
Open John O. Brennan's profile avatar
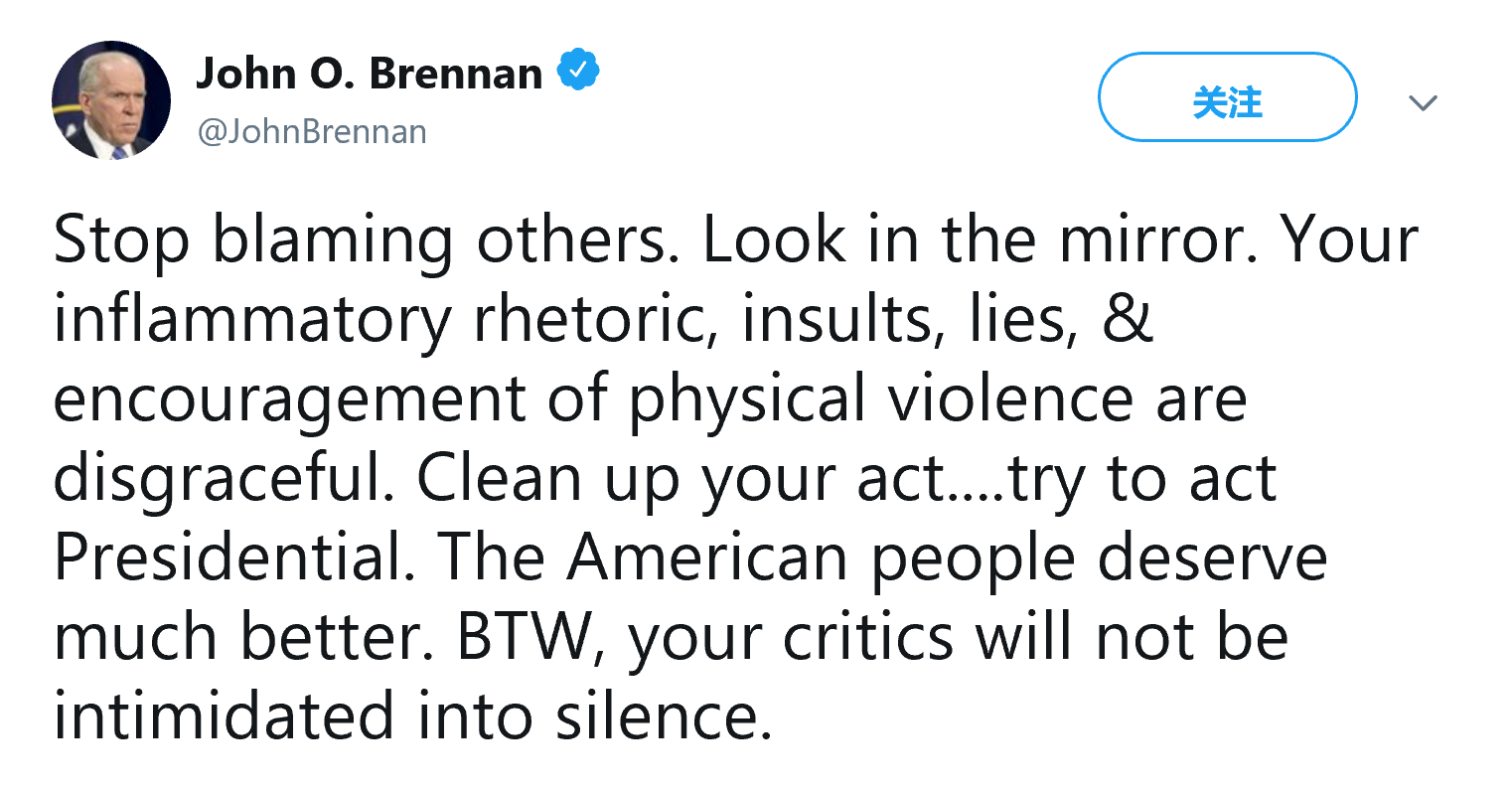click(111, 100)
